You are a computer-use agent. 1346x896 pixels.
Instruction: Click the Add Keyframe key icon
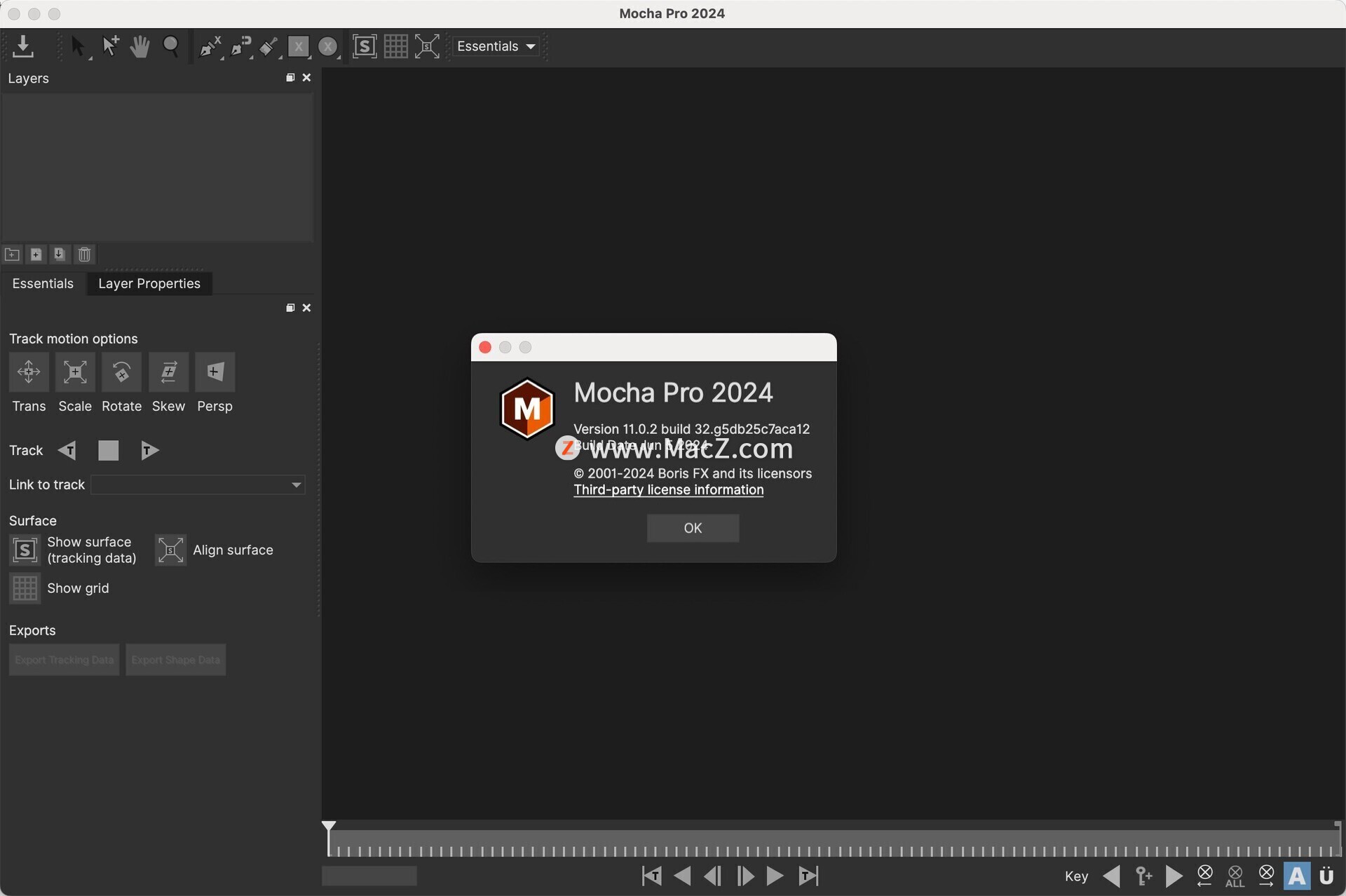[x=1143, y=876]
